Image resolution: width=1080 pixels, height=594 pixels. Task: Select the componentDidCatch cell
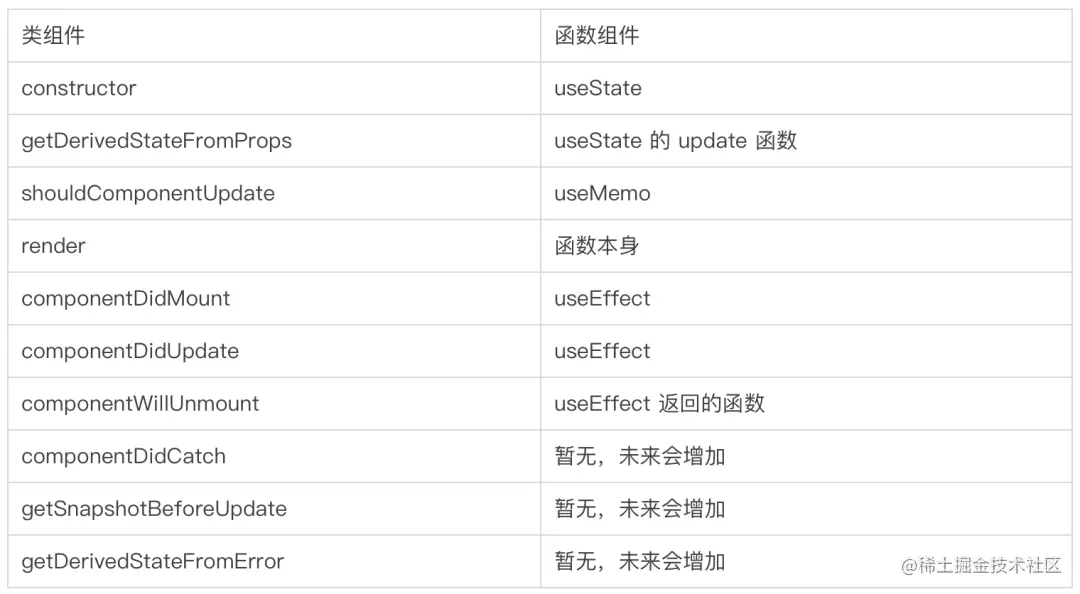124,457
